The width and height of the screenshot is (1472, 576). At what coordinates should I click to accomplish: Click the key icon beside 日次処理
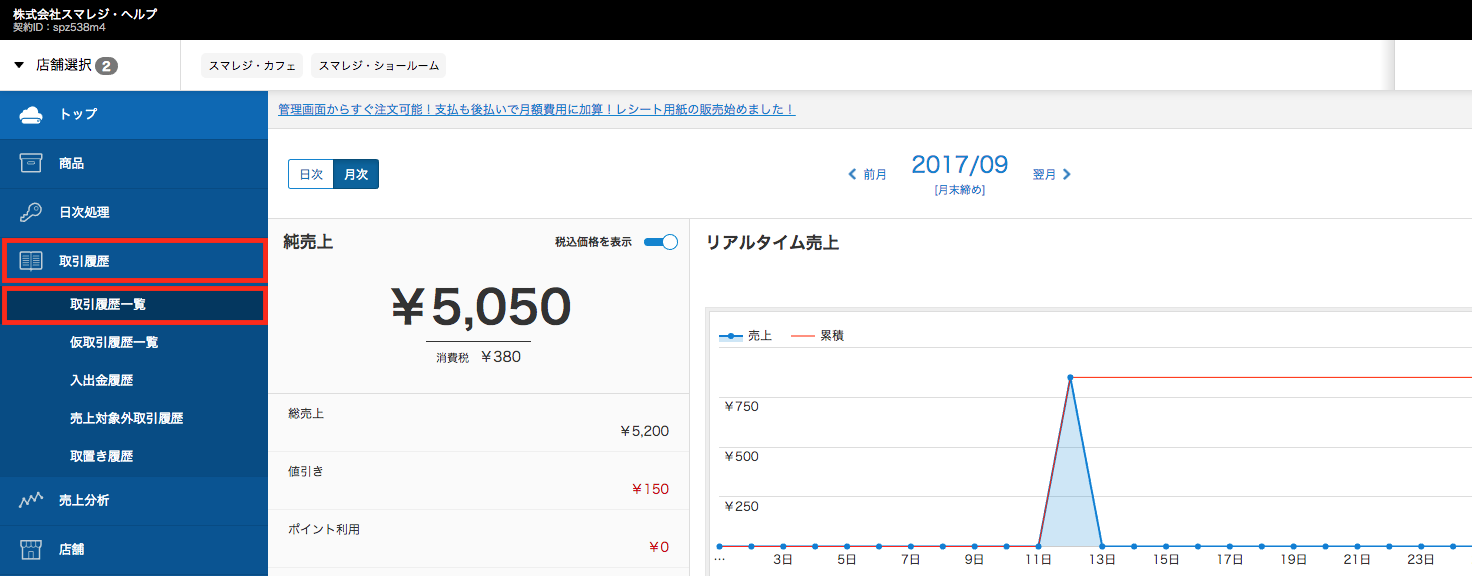pos(31,212)
